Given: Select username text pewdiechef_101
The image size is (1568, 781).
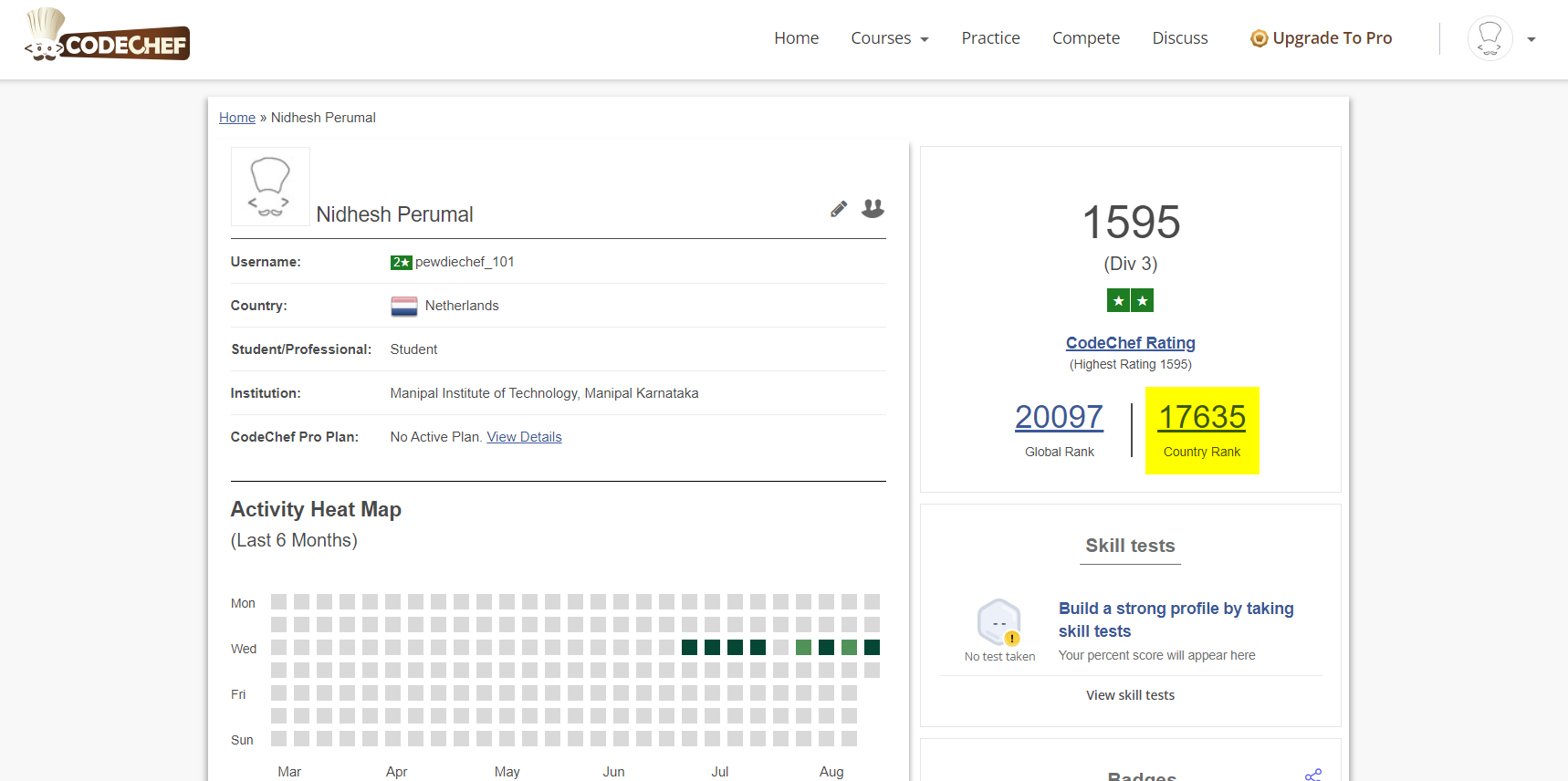Looking at the screenshot, I should (465, 262).
